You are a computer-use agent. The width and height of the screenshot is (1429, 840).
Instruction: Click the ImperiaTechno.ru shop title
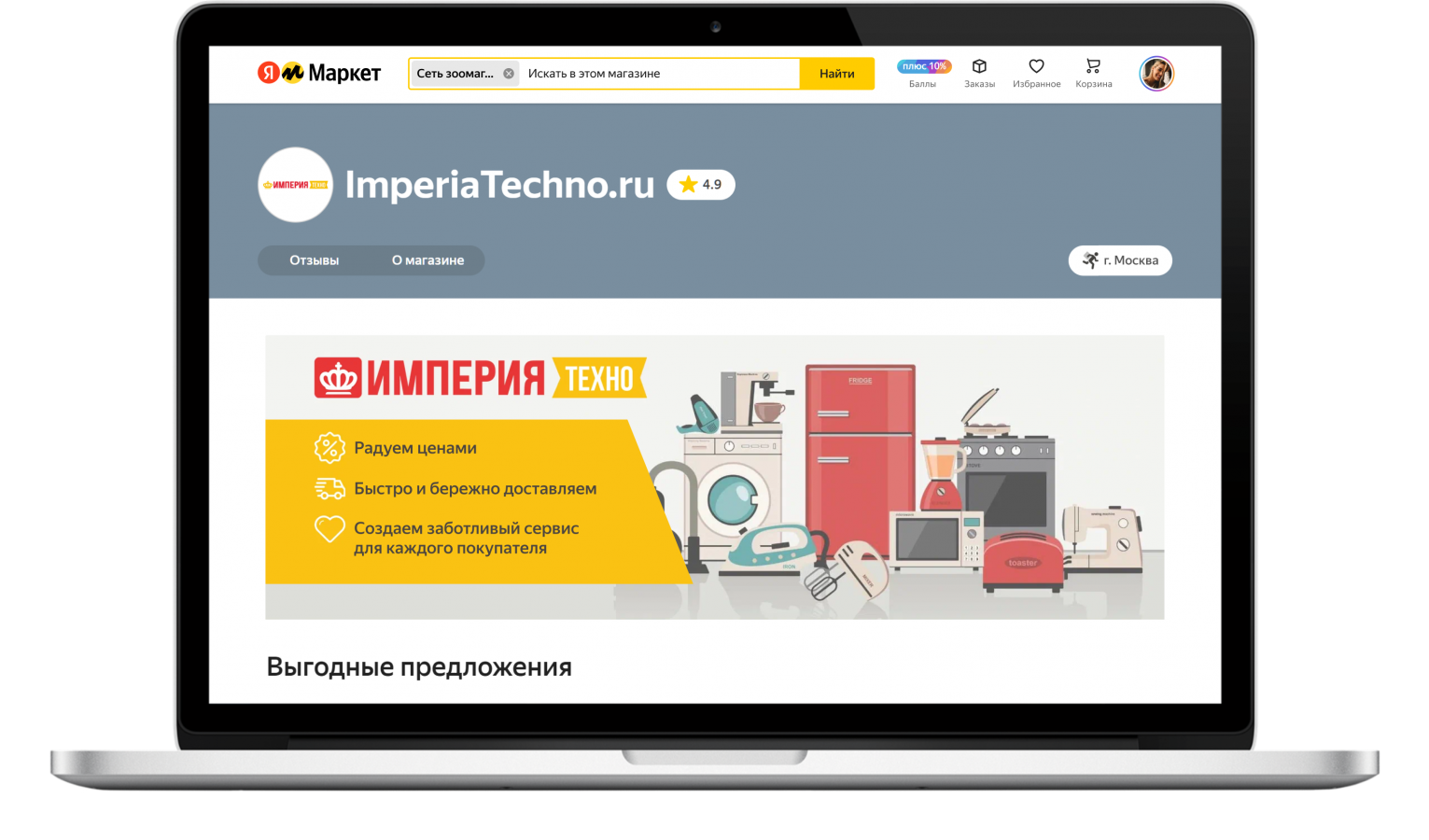pyautogui.click(x=499, y=185)
